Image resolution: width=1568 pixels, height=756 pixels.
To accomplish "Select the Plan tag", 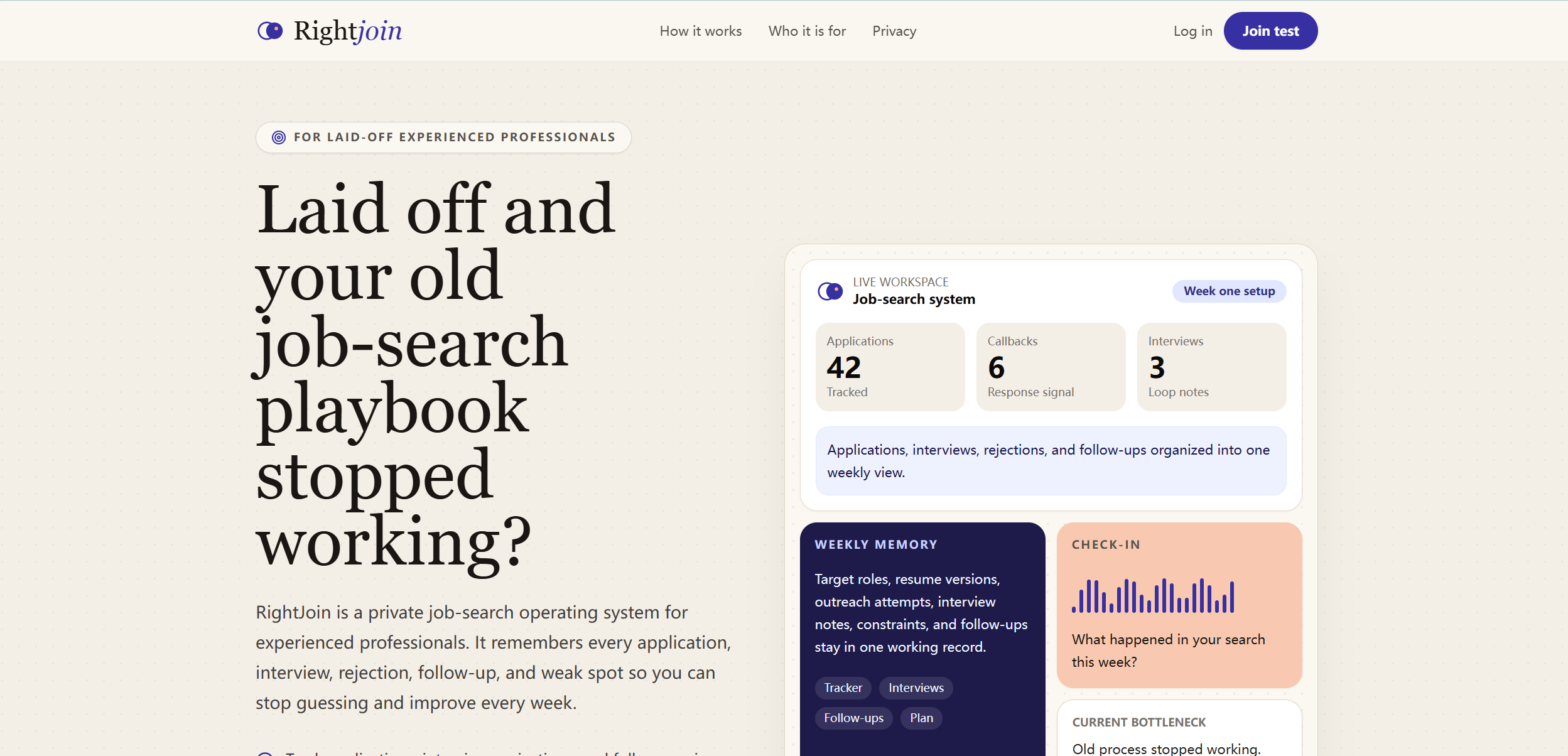I will click(x=922, y=718).
